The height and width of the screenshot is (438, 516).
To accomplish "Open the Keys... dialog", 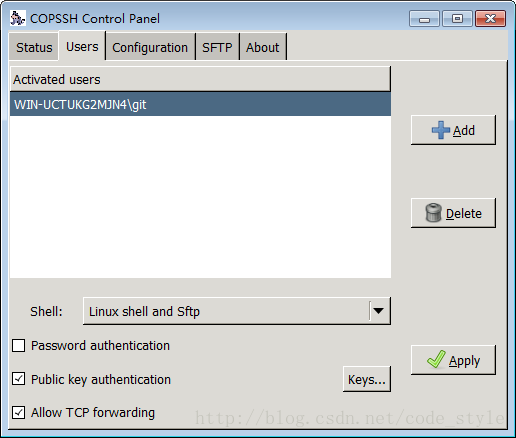I will pos(367,379).
